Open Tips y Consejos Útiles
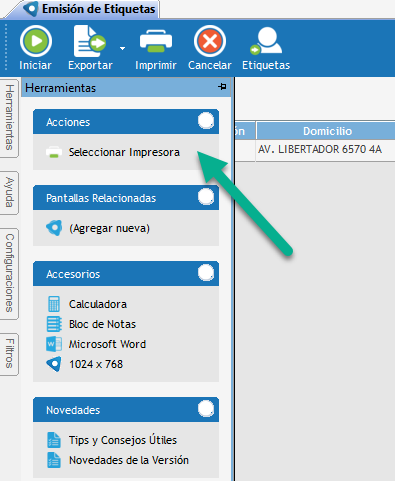The height and width of the screenshot is (481, 395). click(x=123, y=440)
